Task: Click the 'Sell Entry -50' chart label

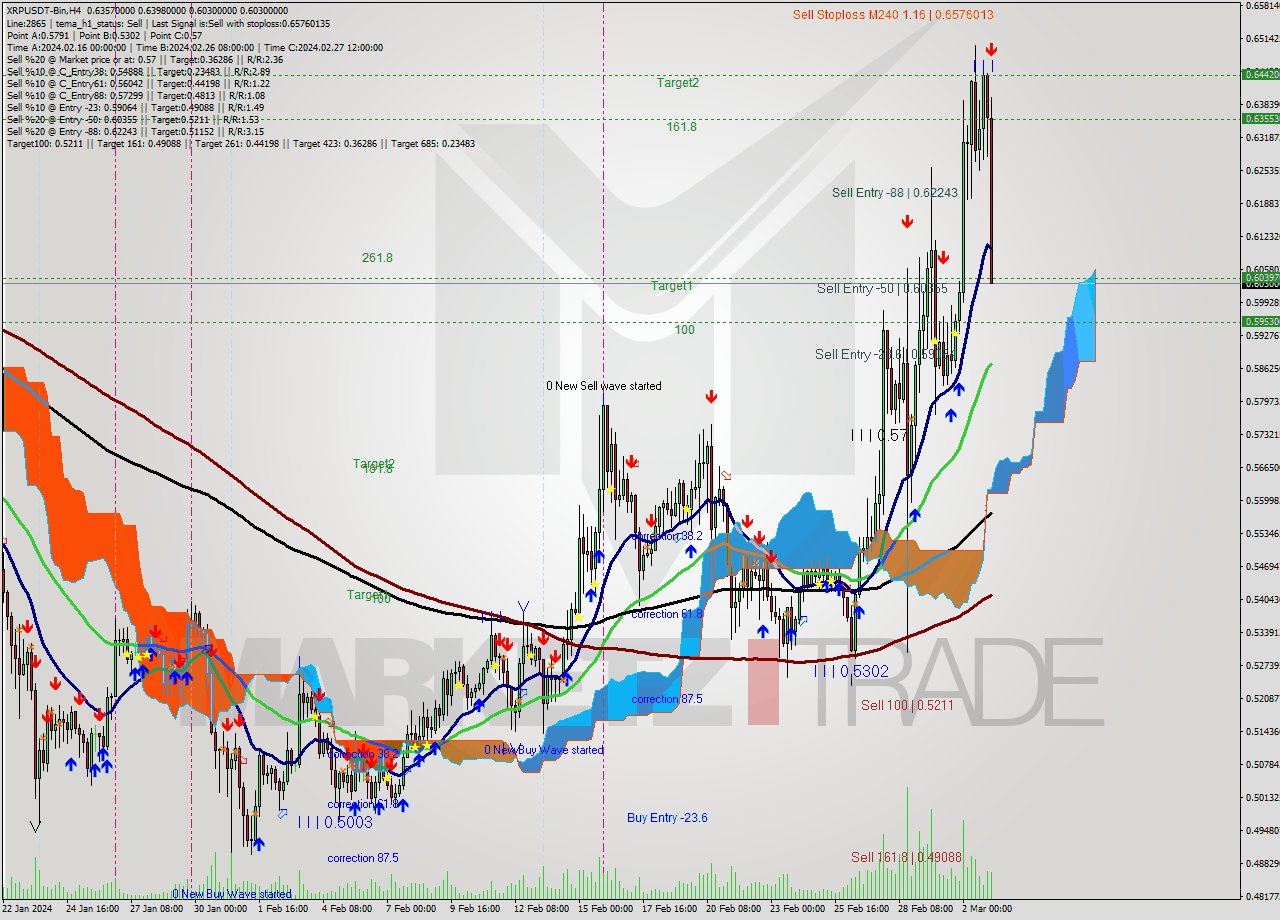Action: click(881, 289)
